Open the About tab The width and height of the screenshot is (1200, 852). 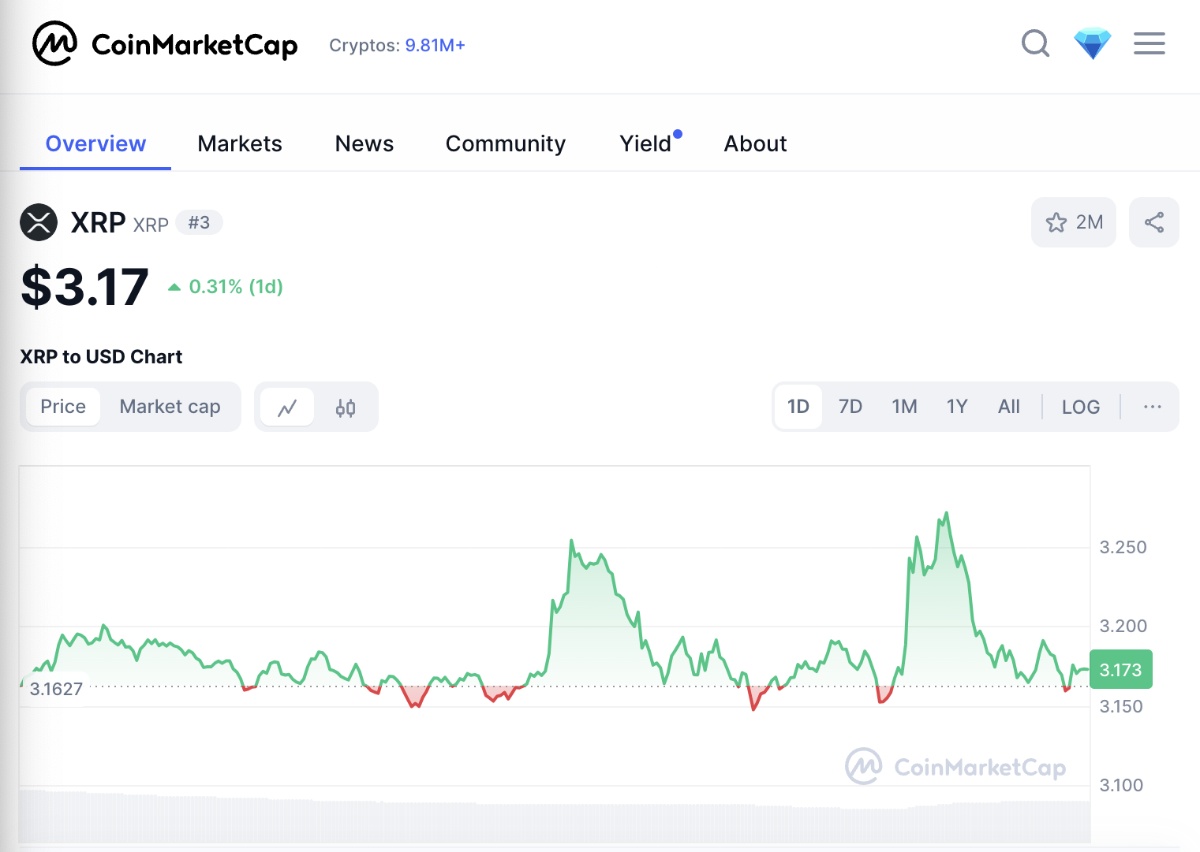(x=755, y=144)
